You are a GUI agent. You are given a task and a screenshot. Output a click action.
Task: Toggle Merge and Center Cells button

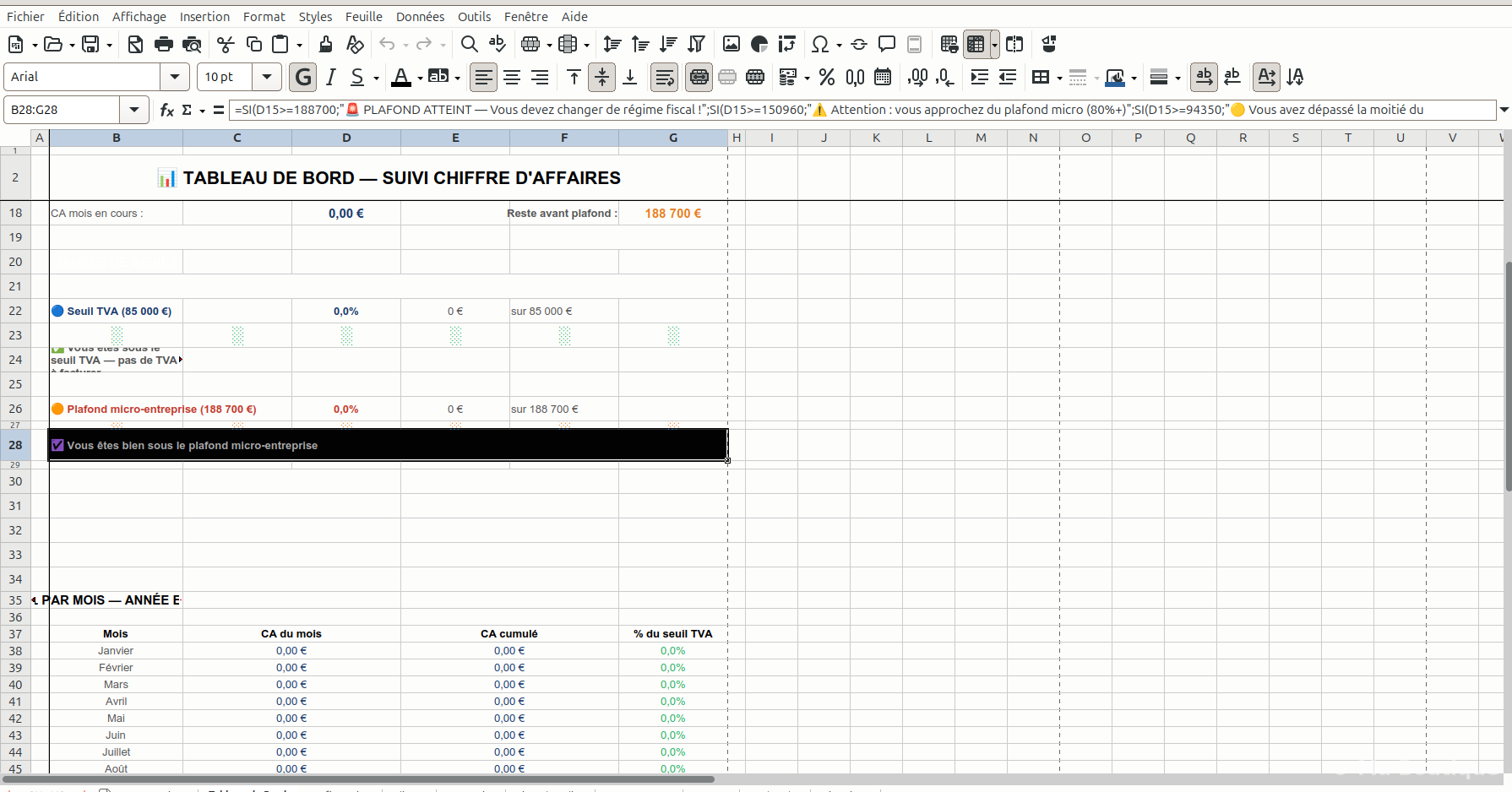click(x=699, y=77)
